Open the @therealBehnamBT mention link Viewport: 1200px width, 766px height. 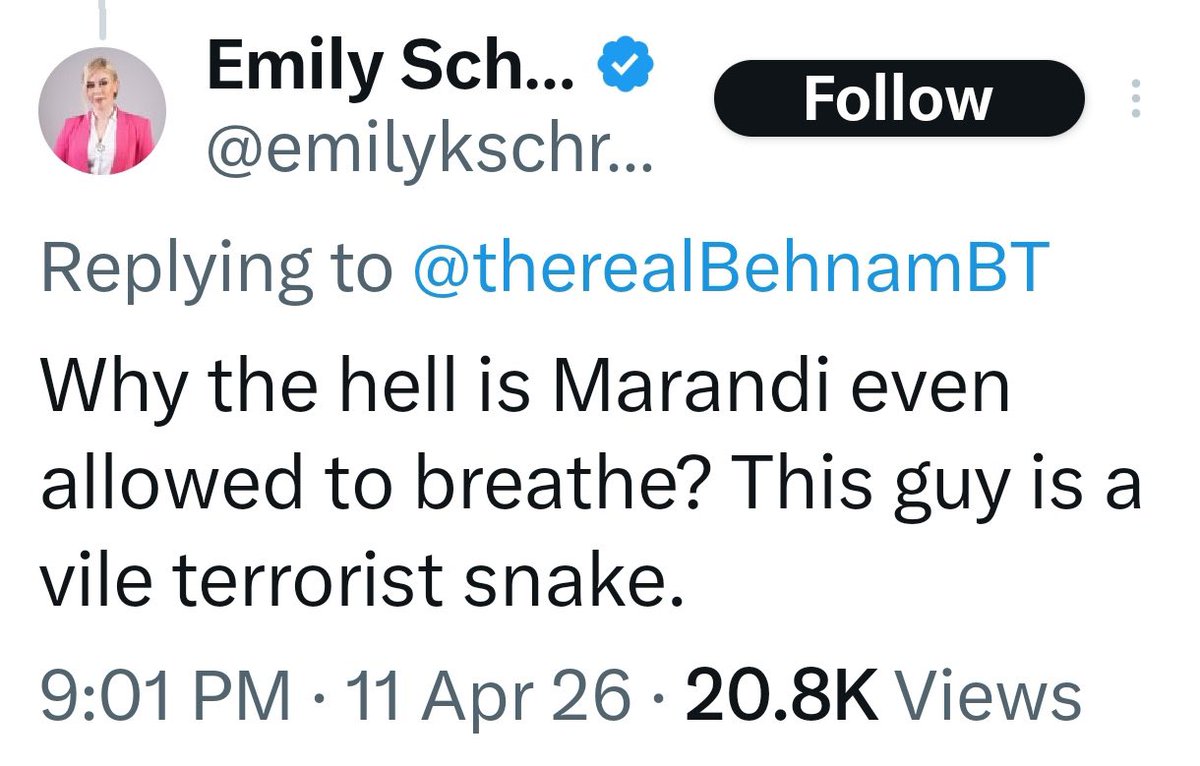coord(730,268)
